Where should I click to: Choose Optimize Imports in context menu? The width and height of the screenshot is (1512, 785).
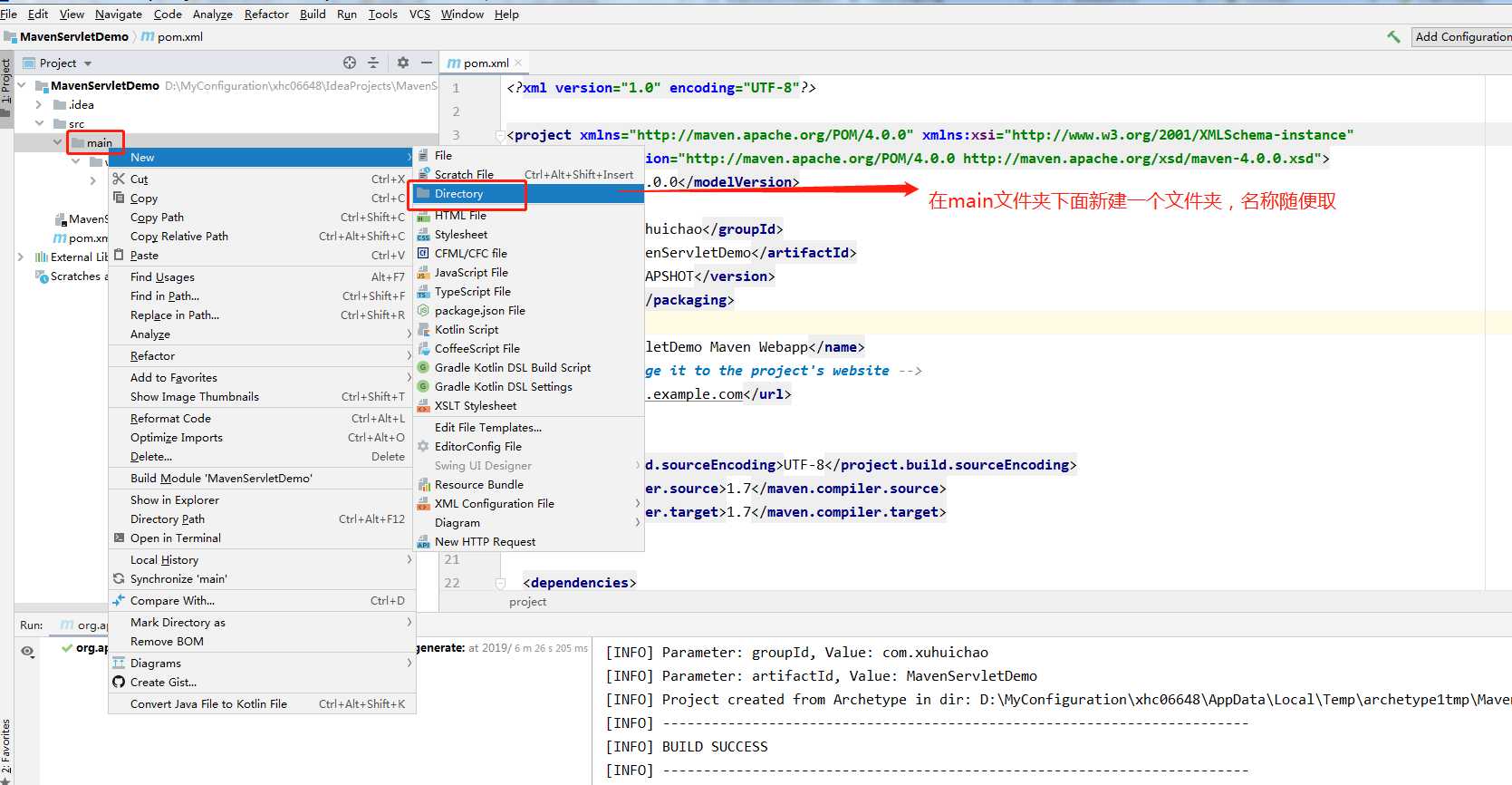tap(261, 437)
